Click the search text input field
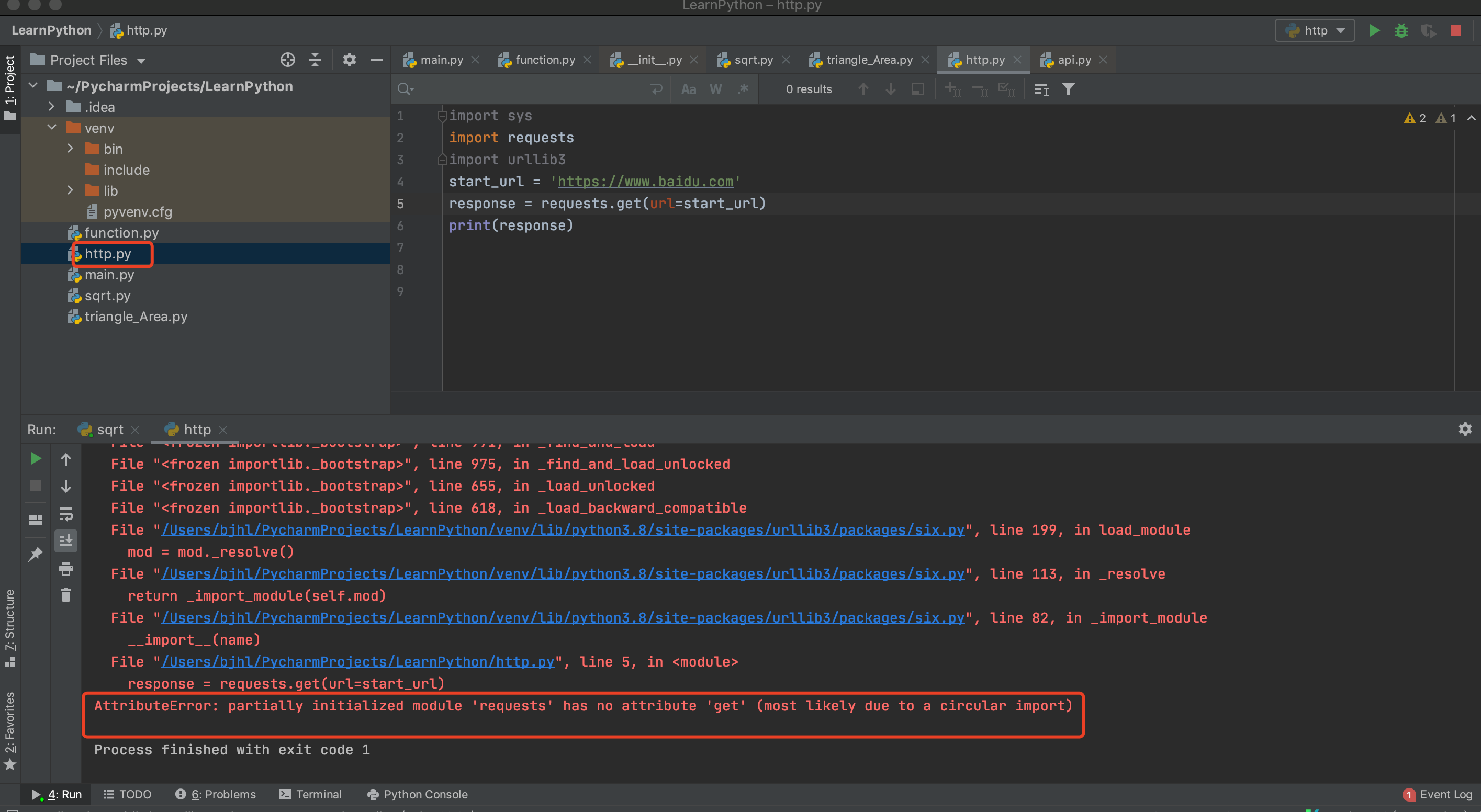The height and width of the screenshot is (812, 1481). pos(529,89)
